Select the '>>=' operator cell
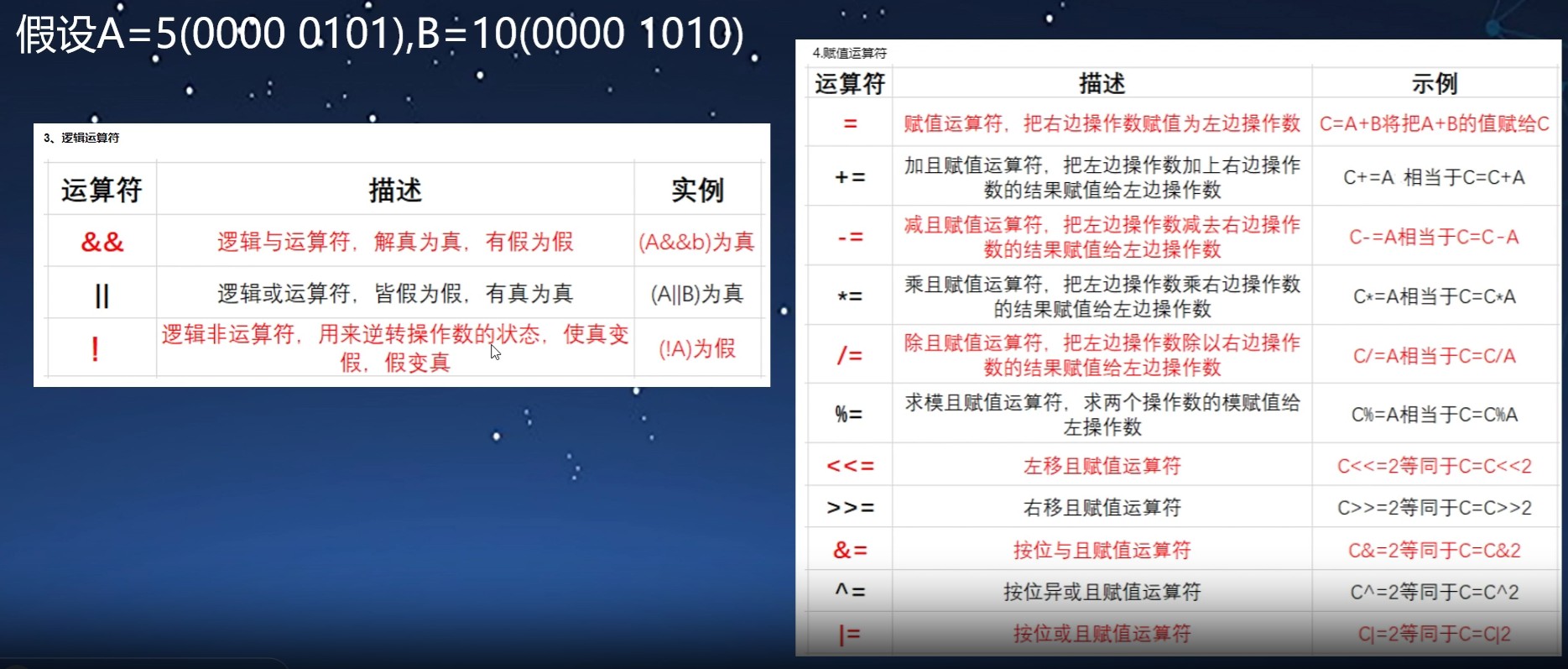 point(850,508)
